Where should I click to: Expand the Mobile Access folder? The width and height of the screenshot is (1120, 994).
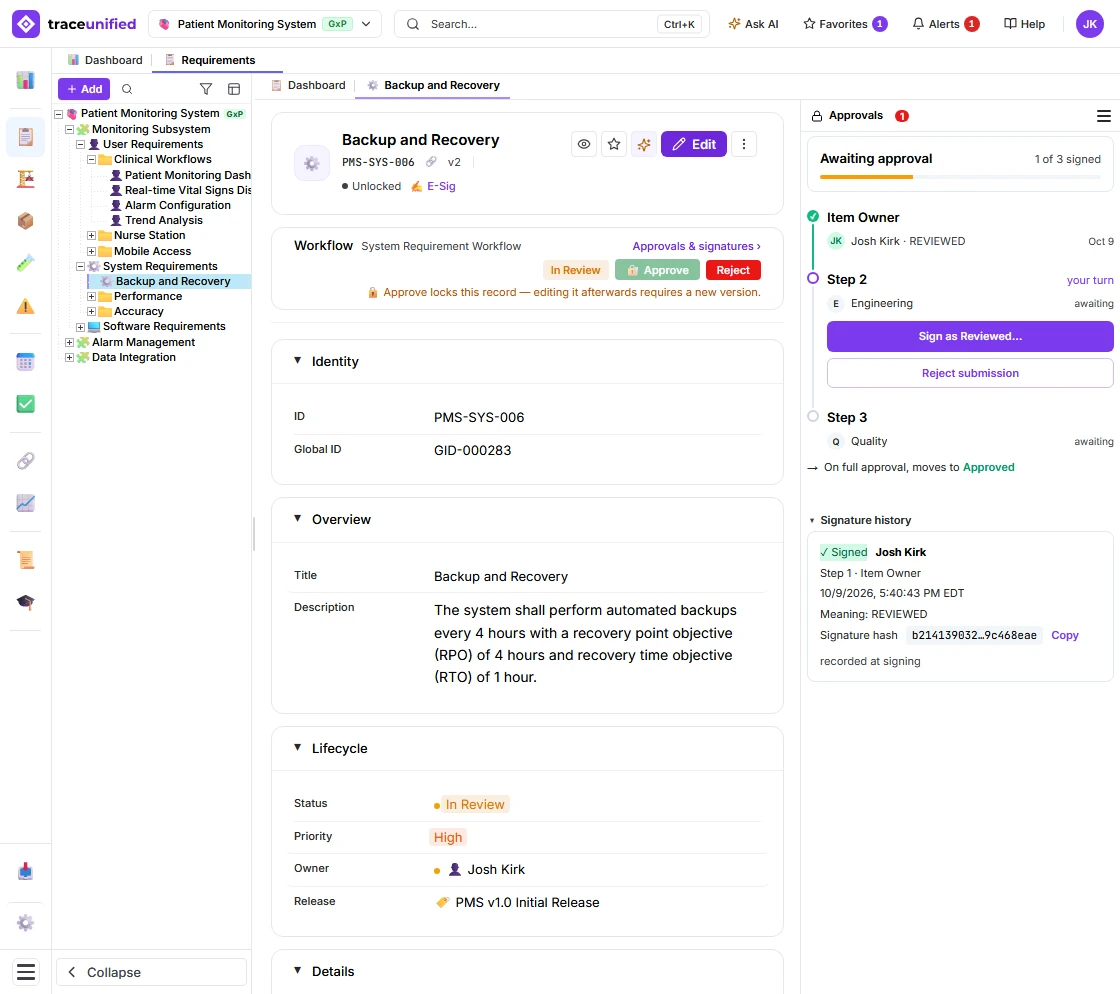tap(91, 251)
